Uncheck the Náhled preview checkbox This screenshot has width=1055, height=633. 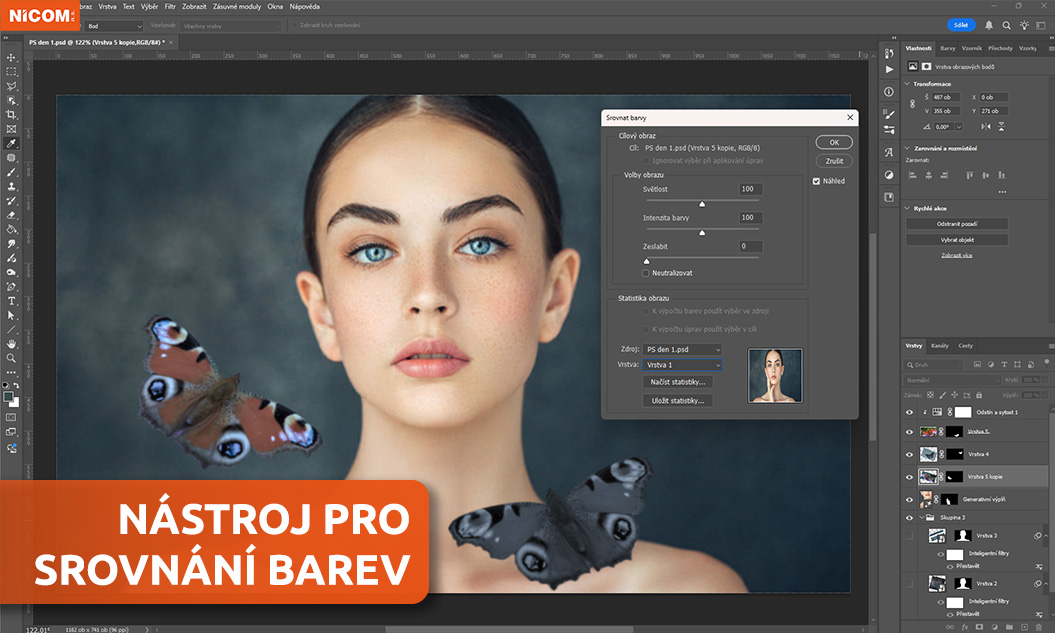point(816,181)
